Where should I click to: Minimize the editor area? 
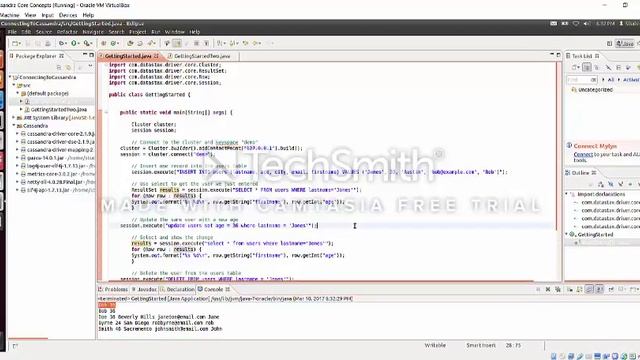(552, 55)
